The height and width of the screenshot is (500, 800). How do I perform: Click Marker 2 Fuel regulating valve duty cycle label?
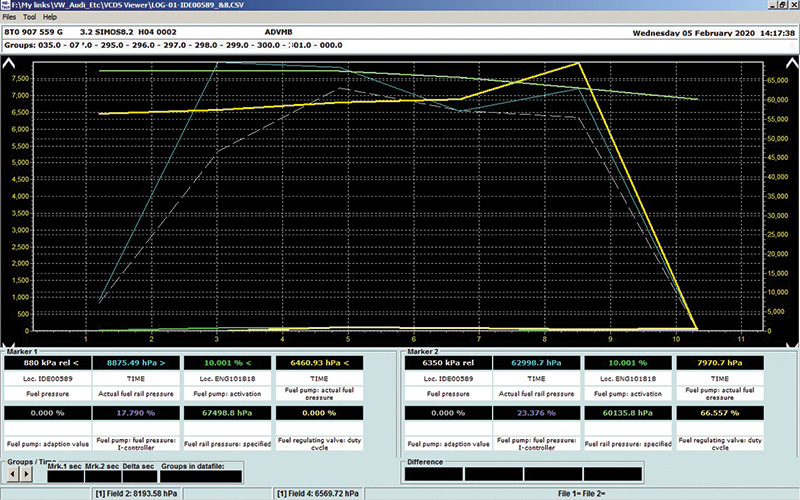coord(720,444)
